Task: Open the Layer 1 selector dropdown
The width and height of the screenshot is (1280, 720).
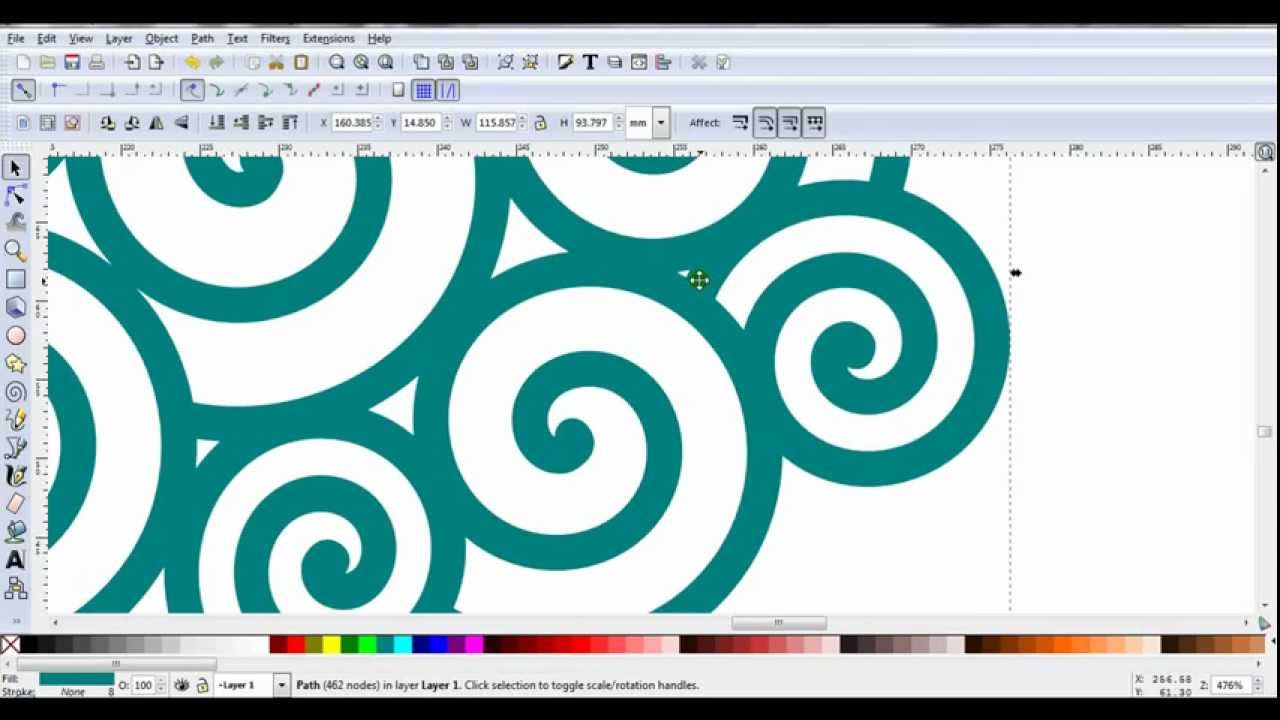Action: [281, 685]
